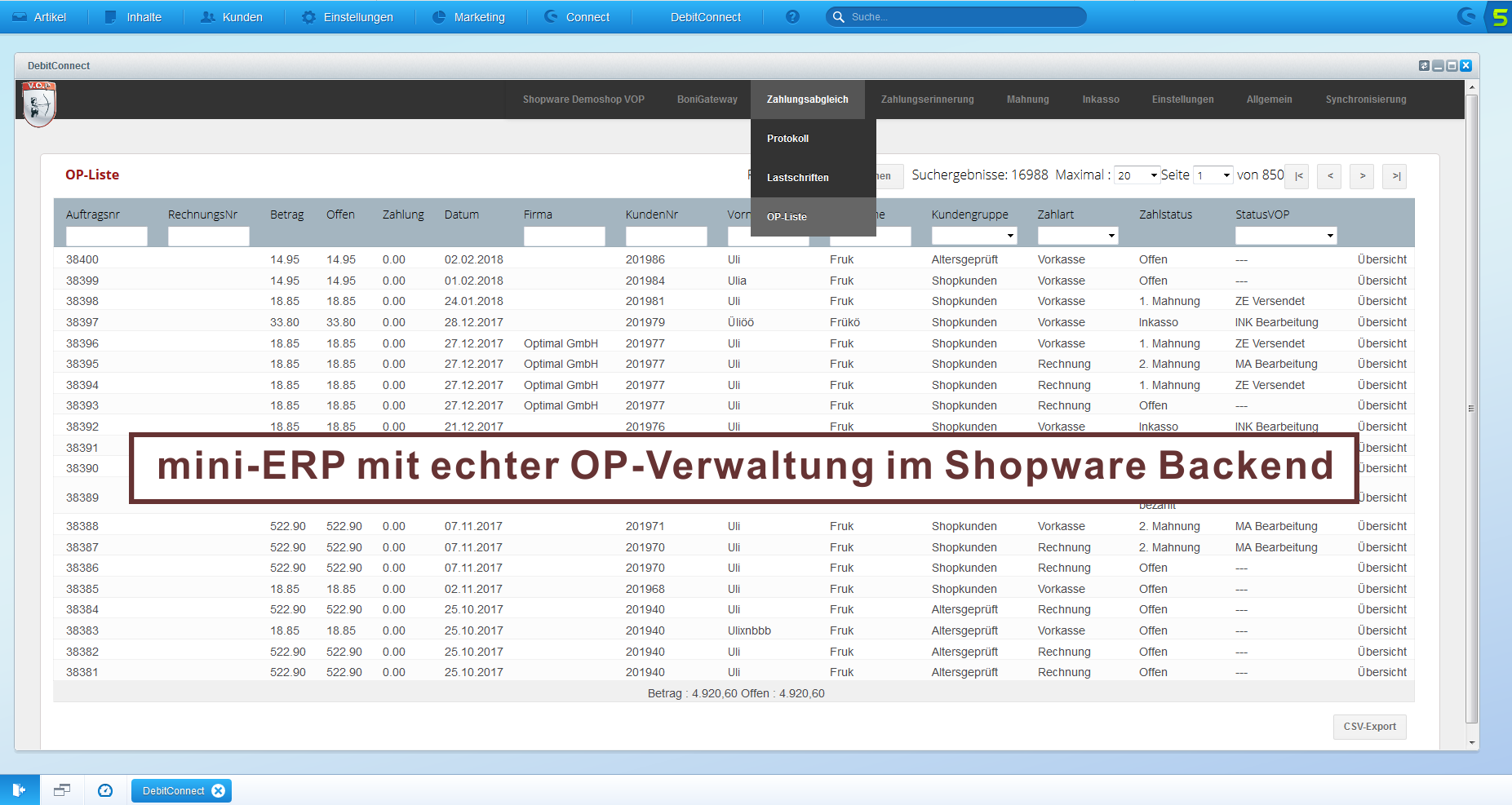The width and height of the screenshot is (1512, 805).
Task: Click the logout icon in bottom taskbar
Action: tap(20, 790)
